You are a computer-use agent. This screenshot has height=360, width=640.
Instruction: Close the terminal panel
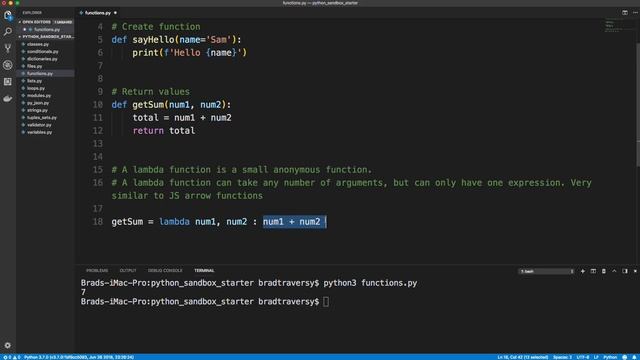(635, 271)
